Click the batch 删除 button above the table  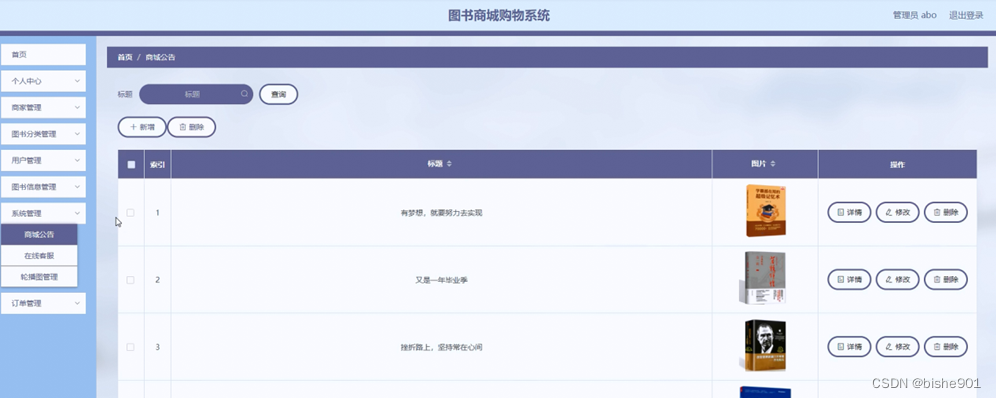click(191, 127)
